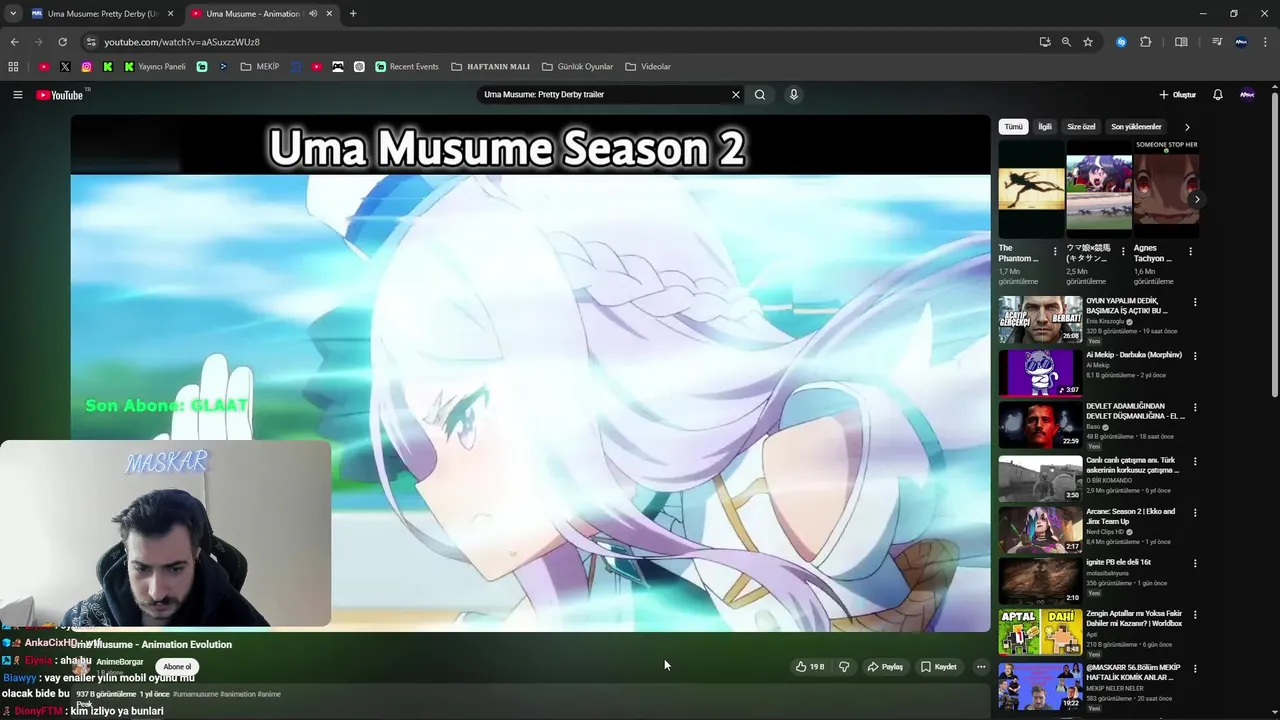Viewport: 1280px width, 720px height.
Task: Show more filter chips with the right arrow
Action: point(1187,127)
